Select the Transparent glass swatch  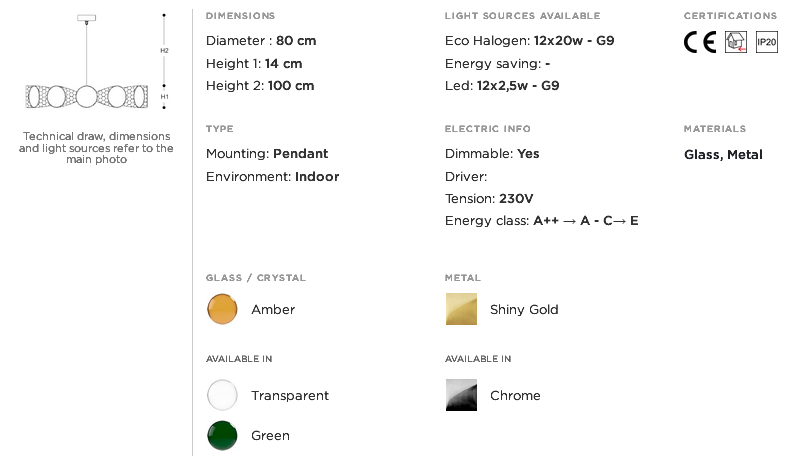coord(222,395)
